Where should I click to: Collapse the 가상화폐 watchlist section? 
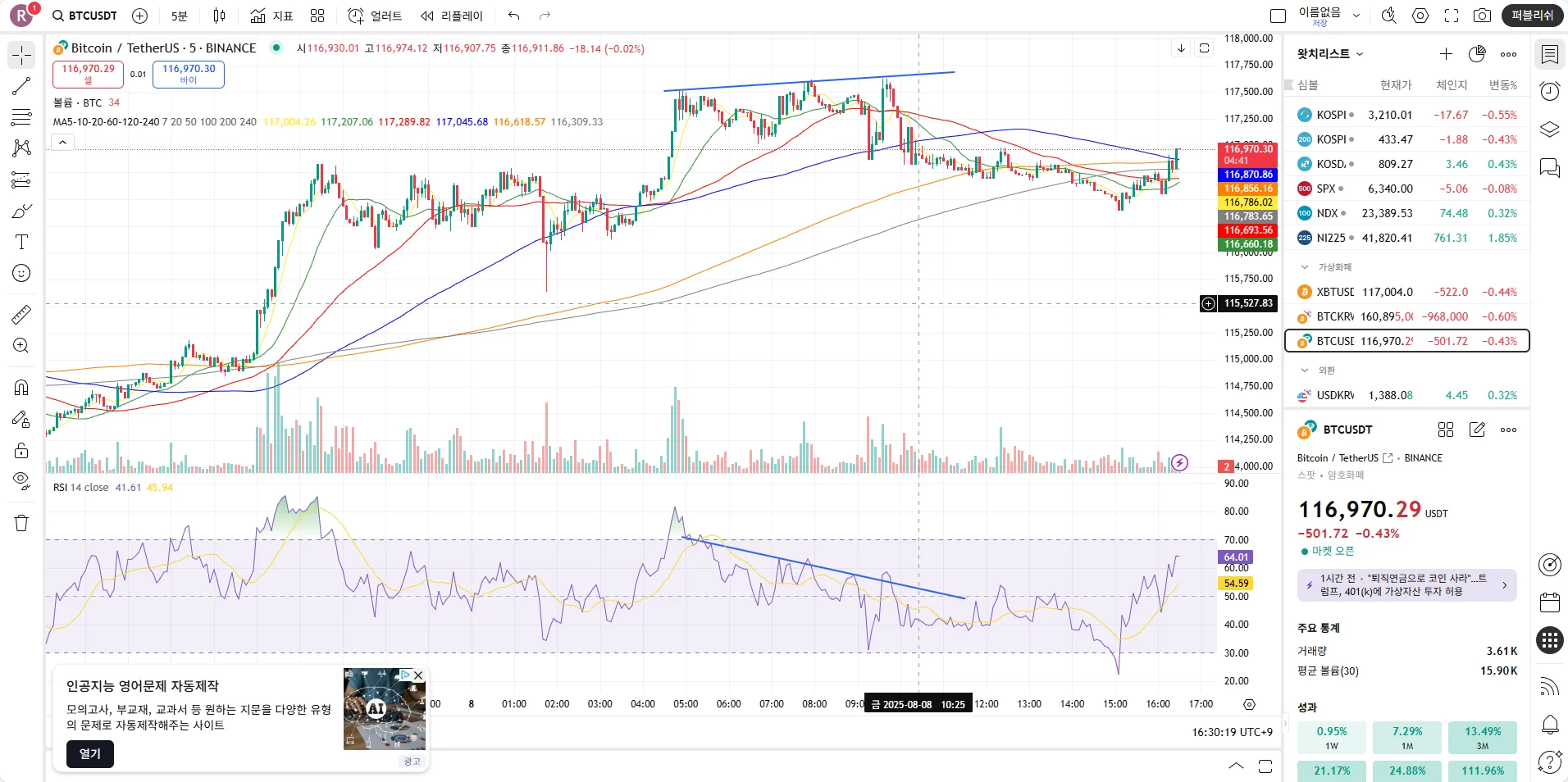point(1305,267)
